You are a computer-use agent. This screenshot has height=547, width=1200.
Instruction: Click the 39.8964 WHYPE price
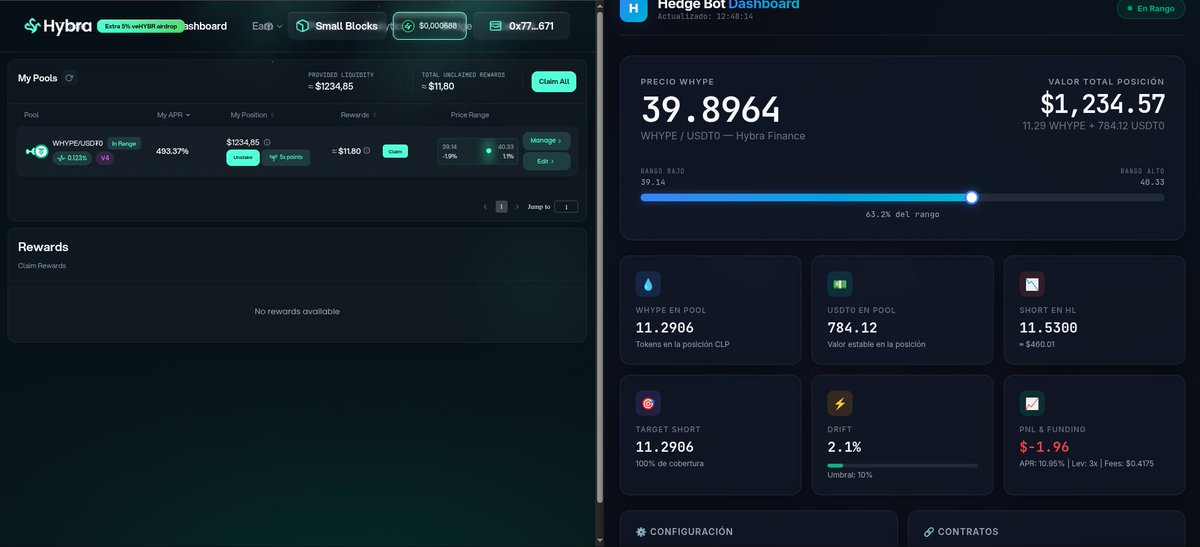coord(710,110)
